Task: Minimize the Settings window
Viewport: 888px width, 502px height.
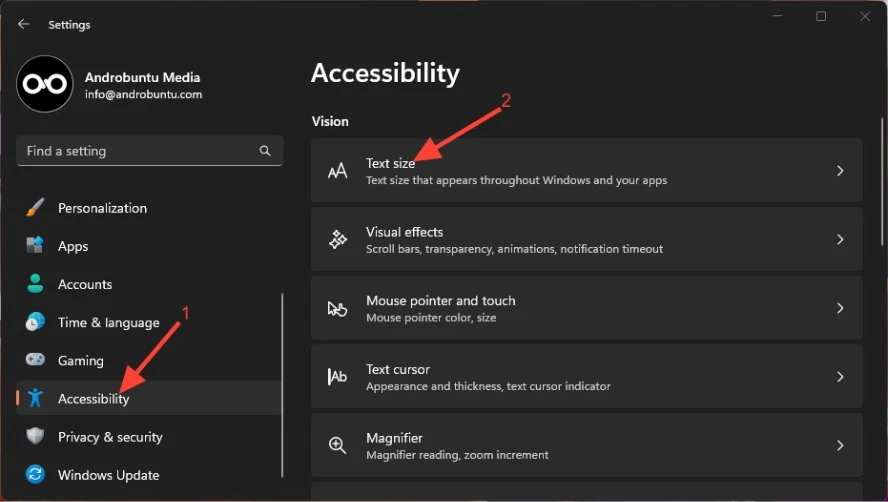Action: (778, 16)
